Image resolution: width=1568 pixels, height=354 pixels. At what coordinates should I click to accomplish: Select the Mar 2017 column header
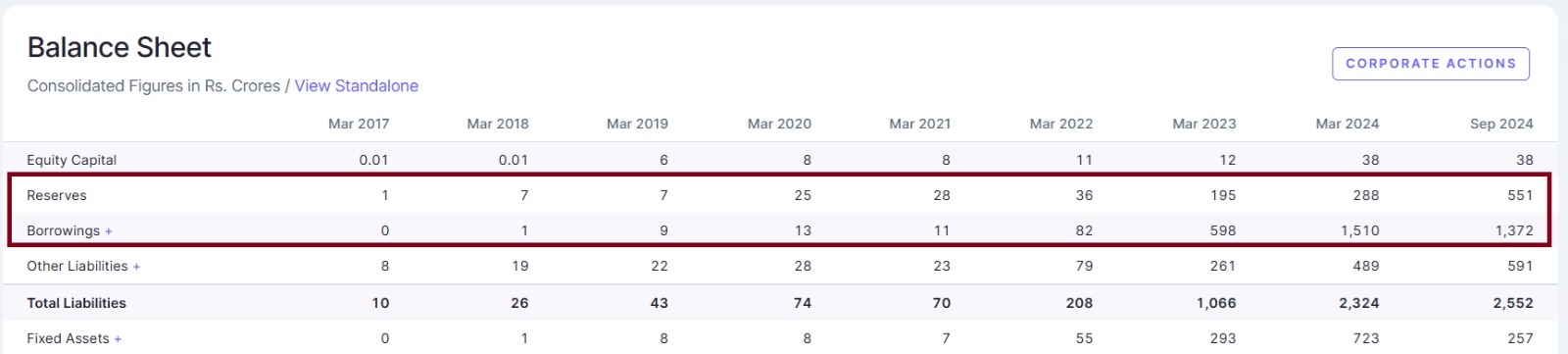click(359, 124)
